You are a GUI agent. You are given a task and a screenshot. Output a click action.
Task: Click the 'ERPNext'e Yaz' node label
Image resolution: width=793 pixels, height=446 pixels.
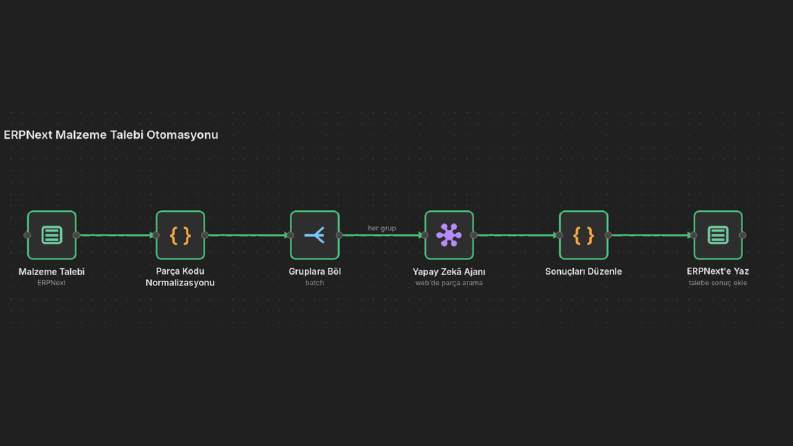point(718,271)
